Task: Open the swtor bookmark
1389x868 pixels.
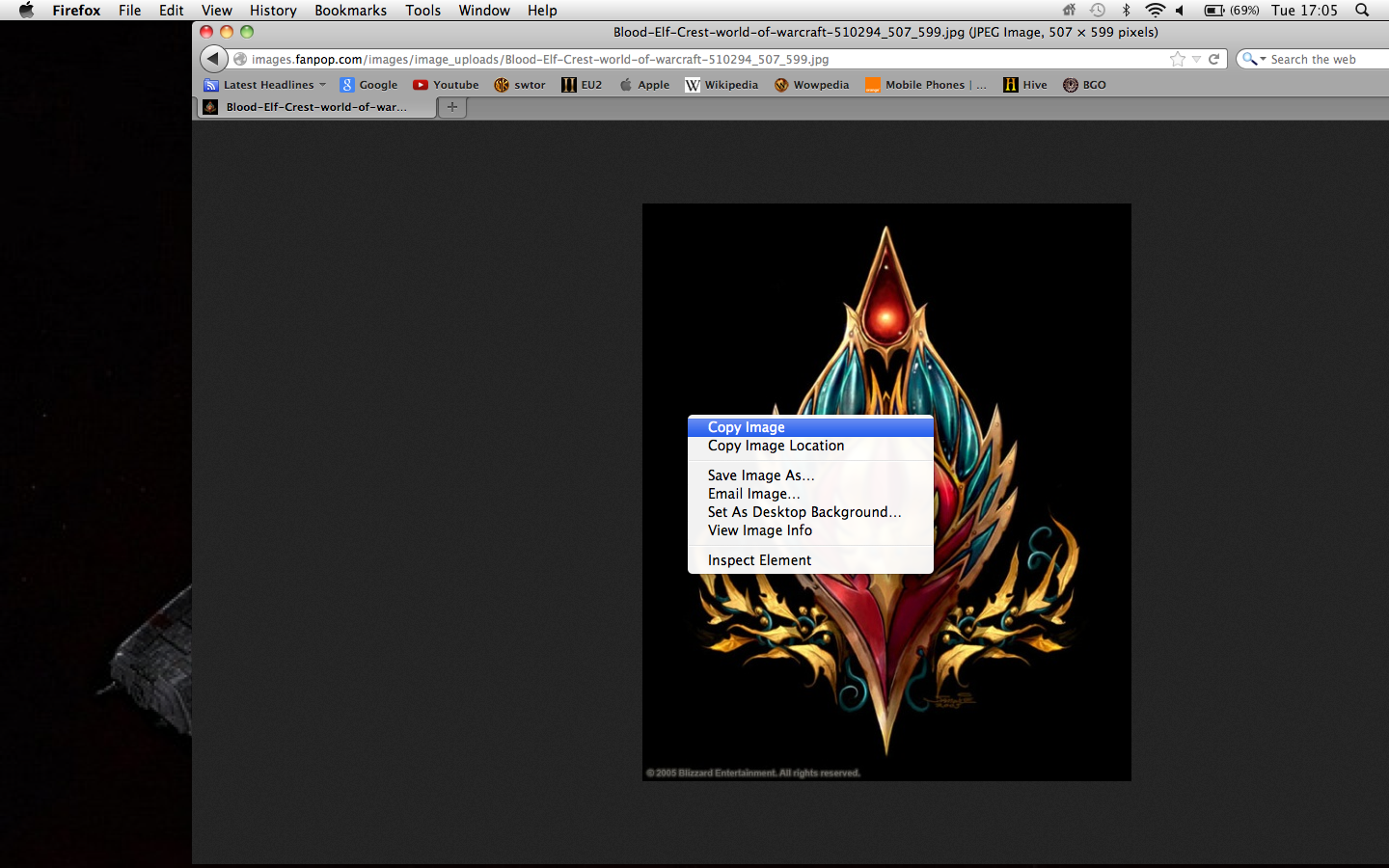Action: coord(520,85)
